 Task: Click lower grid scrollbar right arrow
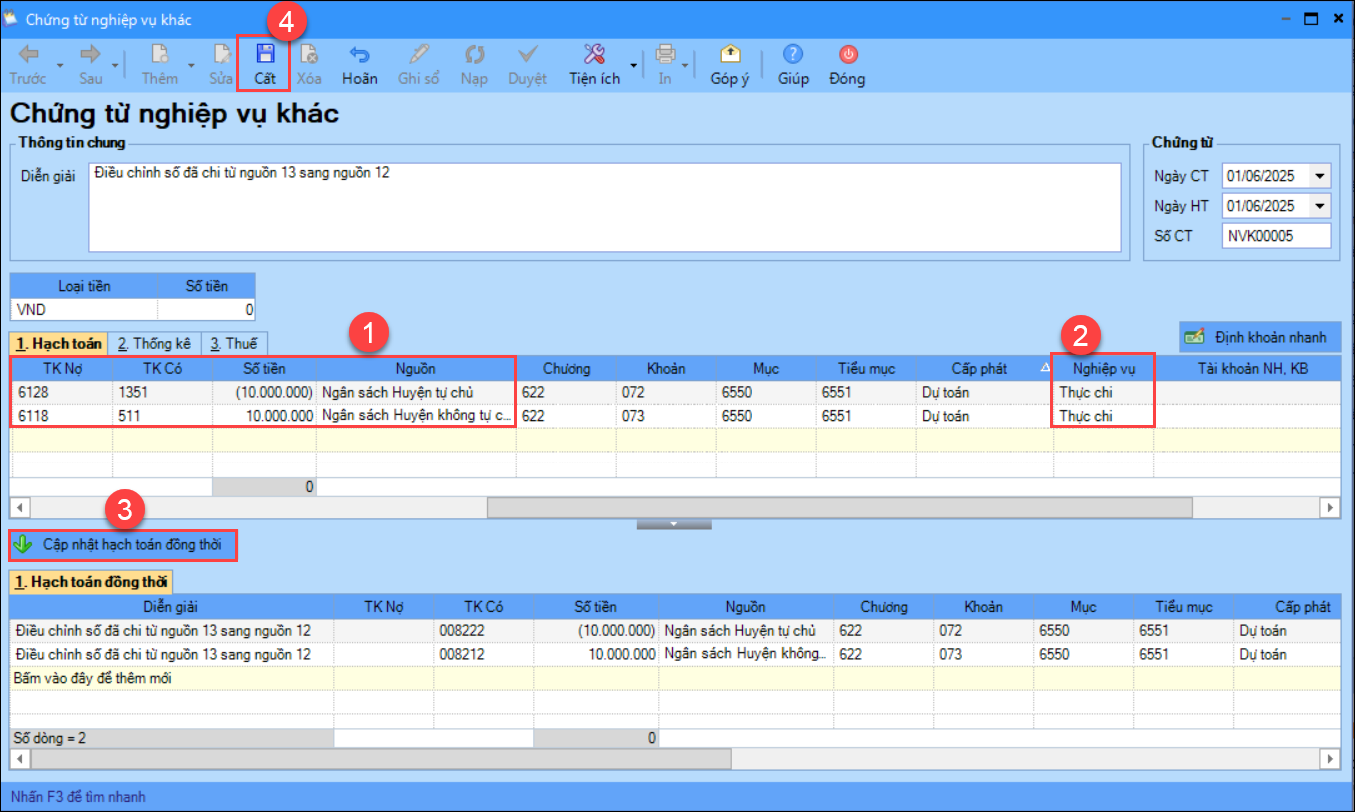(x=1330, y=760)
